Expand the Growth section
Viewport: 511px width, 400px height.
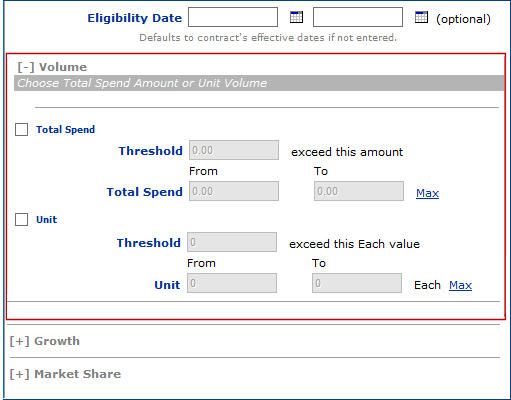19,341
